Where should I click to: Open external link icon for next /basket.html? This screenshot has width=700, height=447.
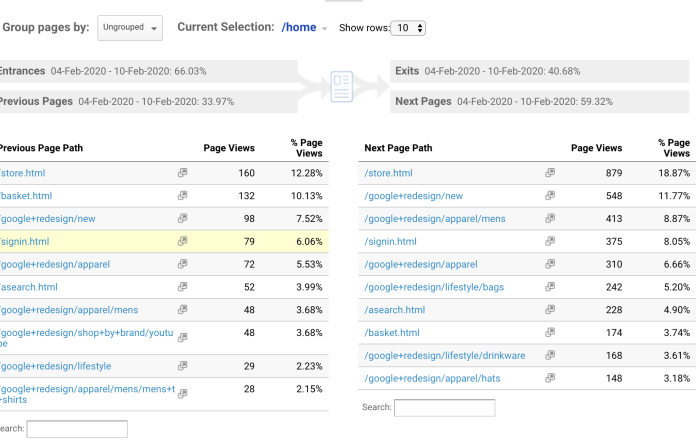(x=550, y=332)
